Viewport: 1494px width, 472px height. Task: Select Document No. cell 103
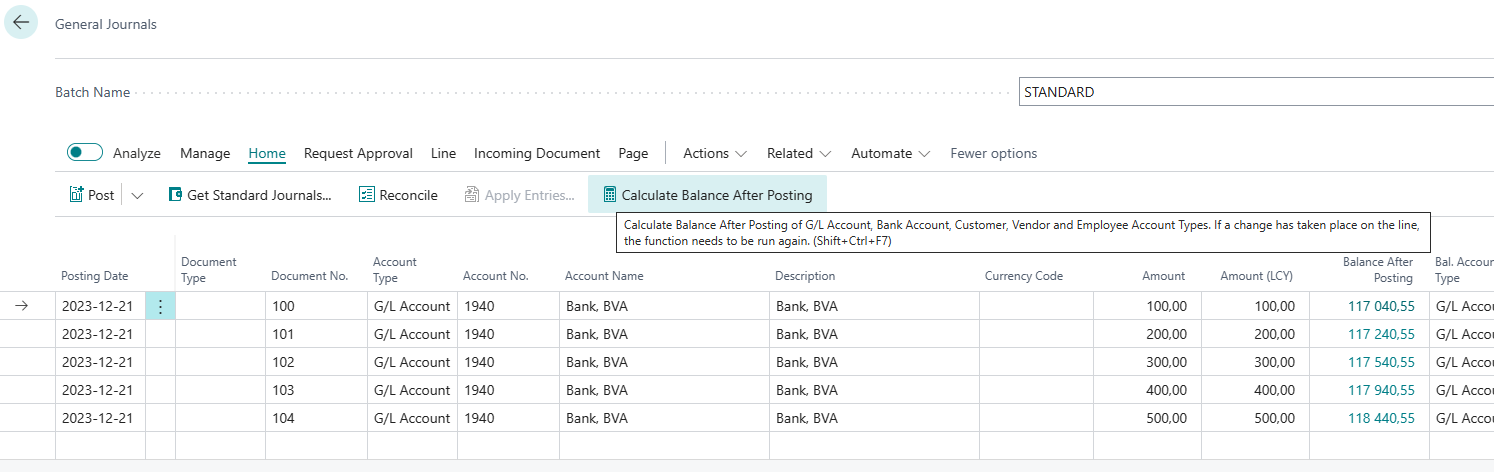[316, 390]
